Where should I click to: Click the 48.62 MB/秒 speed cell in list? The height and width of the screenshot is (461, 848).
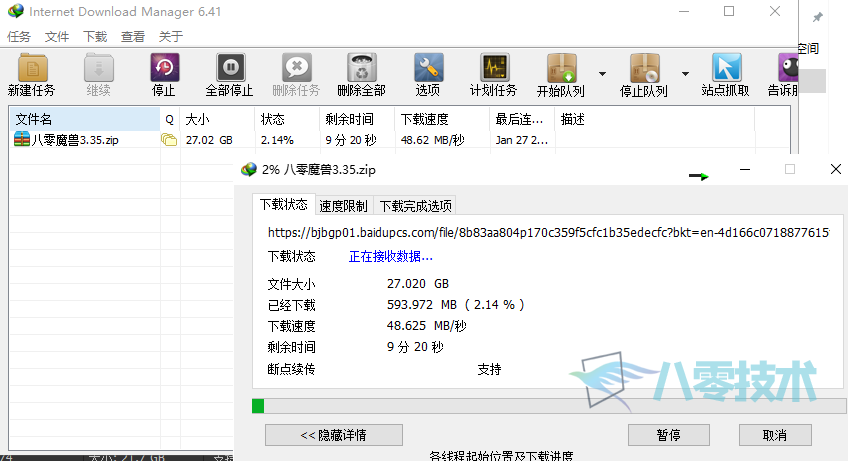(x=433, y=140)
